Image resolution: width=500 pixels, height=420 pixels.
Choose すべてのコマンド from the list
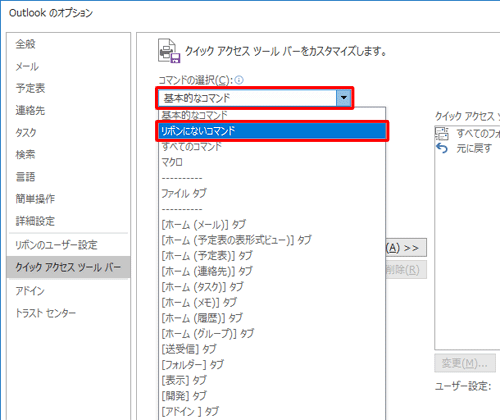pyautogui.click(x=272, y=146)
